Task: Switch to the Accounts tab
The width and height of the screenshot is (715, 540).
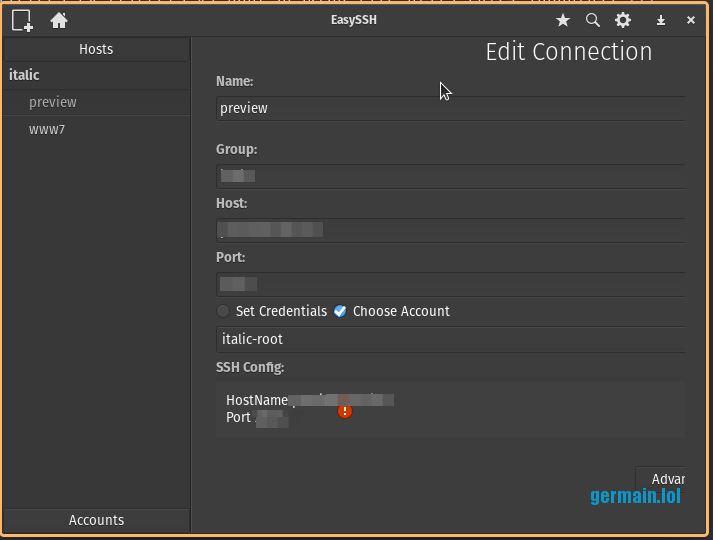Action: point(96,520)
